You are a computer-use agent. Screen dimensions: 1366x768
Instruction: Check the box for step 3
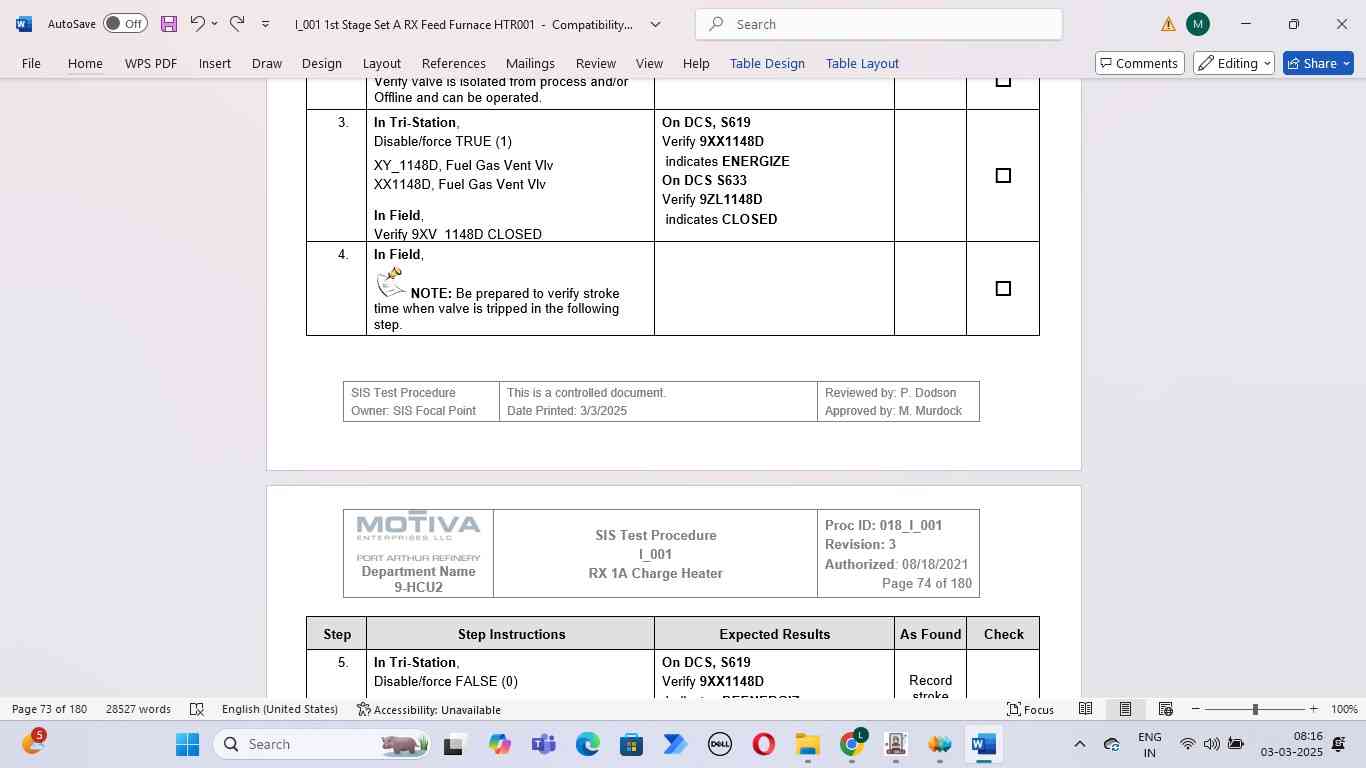click(x=1003, y=176)
